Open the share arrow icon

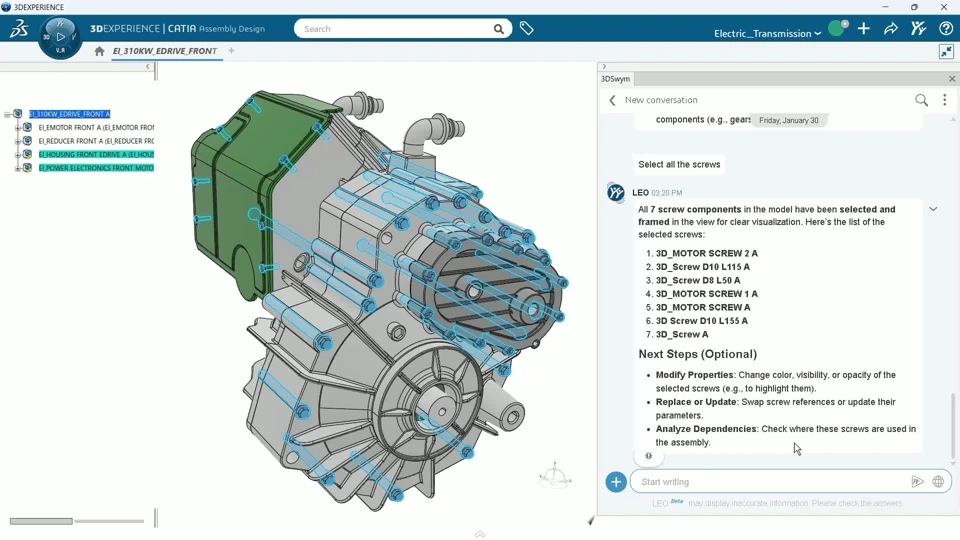[x=891, y=28]
